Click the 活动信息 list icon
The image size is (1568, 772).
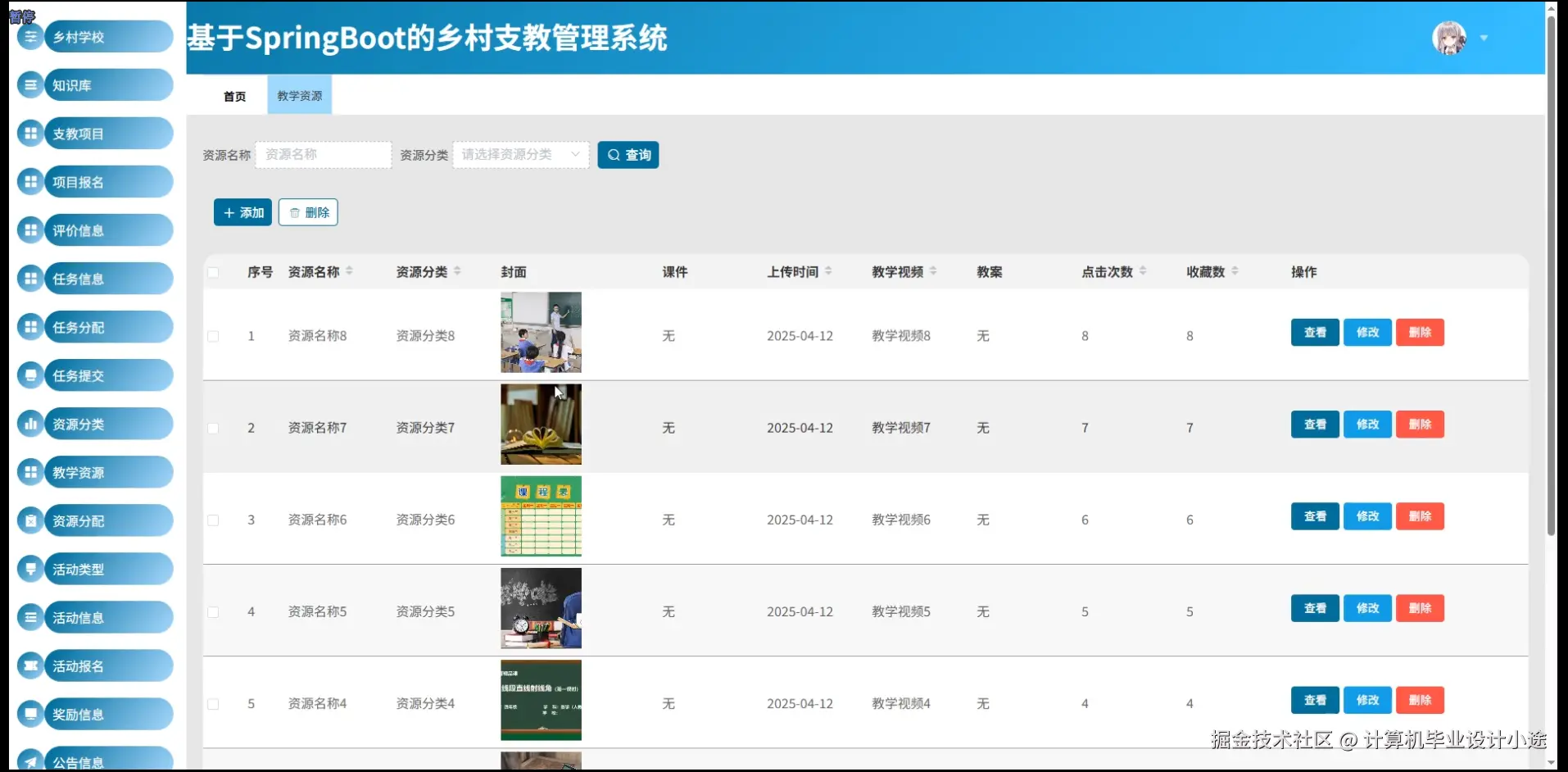[30, 617]
